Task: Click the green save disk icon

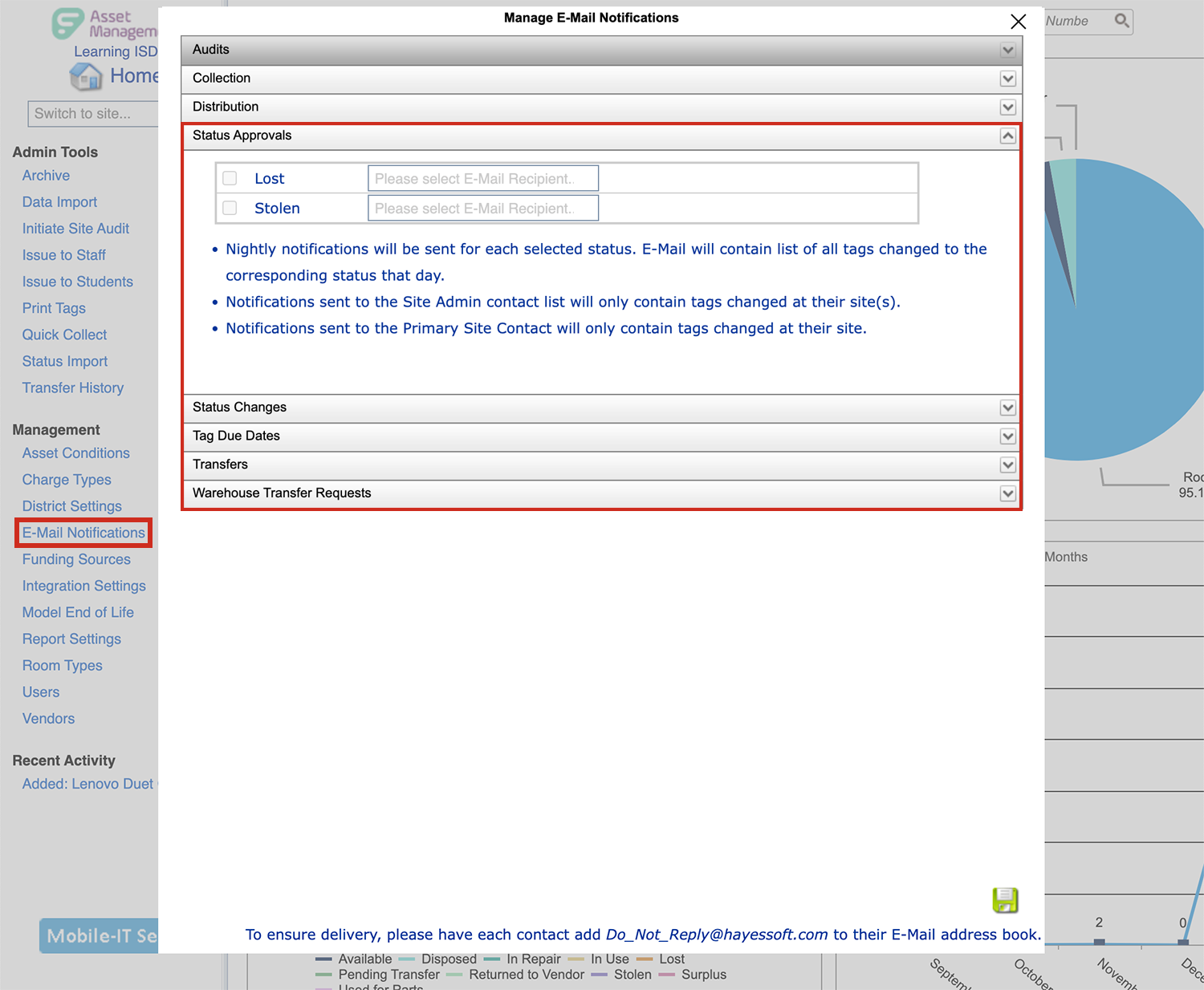Action: [x=1005, y=900]
